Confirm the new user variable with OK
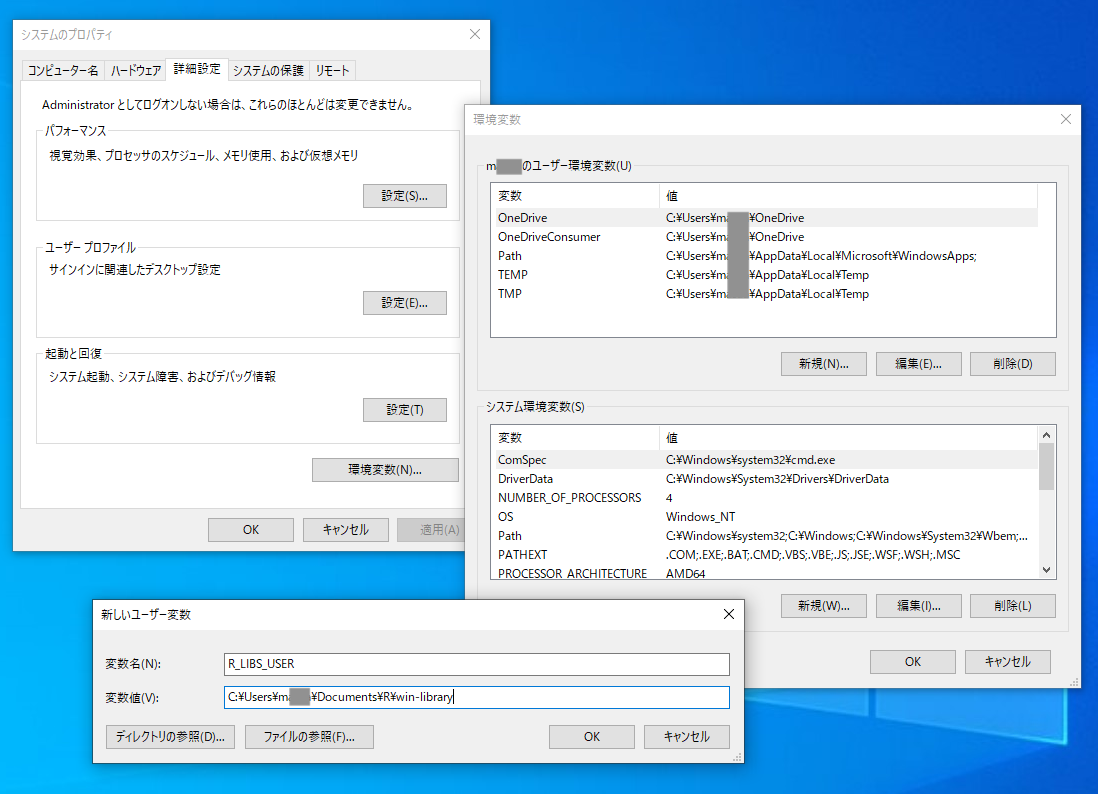This screenshot has height=794, width=1098. pos(591,737)
